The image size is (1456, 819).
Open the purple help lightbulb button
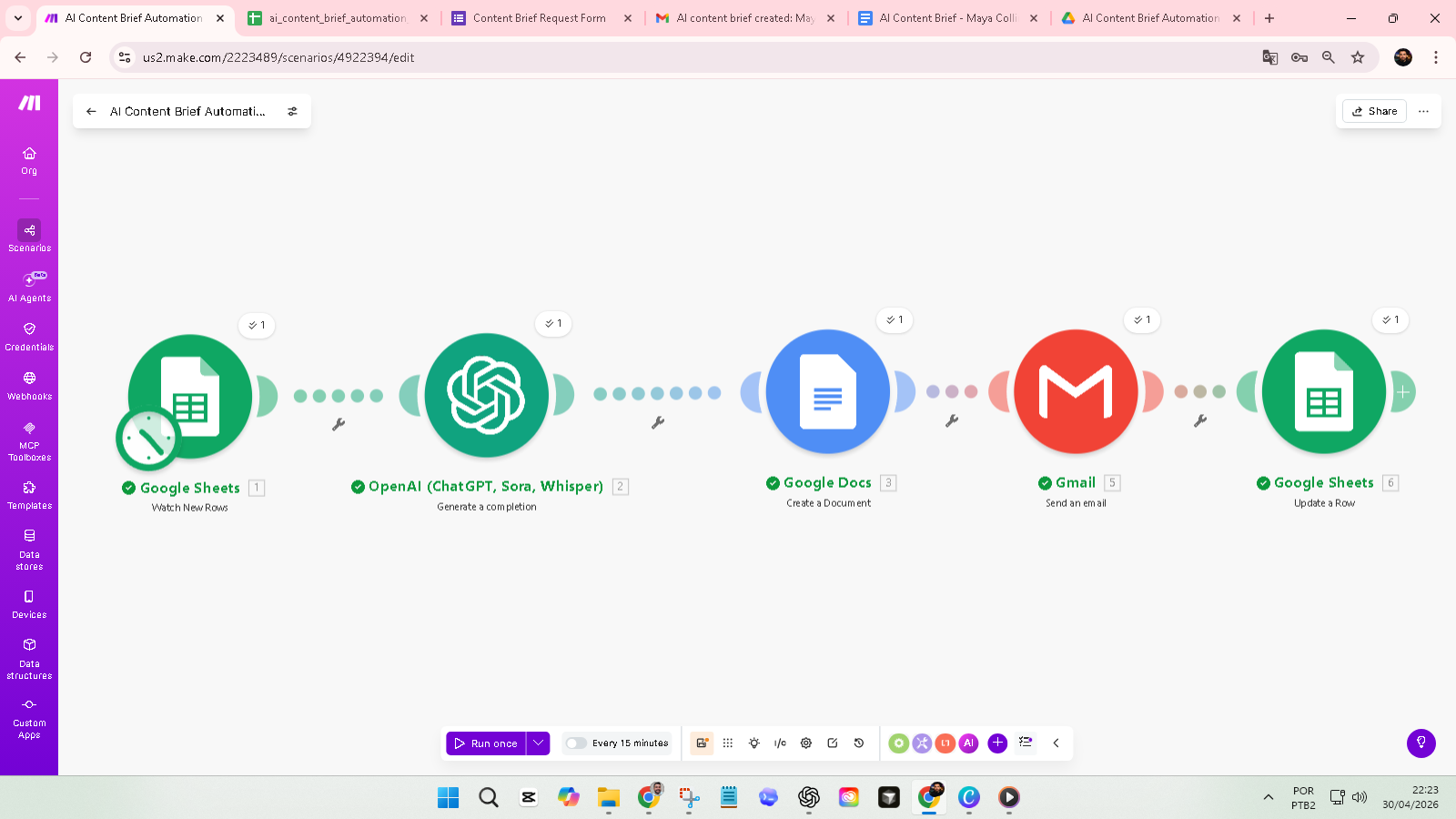point(1421,743)
